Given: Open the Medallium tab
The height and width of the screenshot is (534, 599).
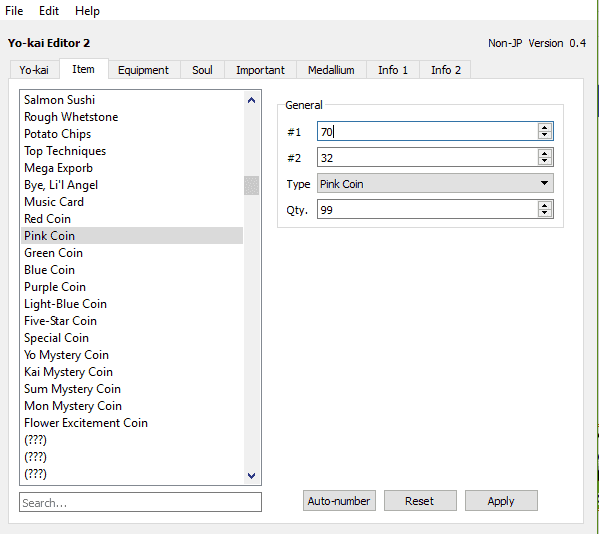Looking at the screenshot, I should [x=331, y=70].
